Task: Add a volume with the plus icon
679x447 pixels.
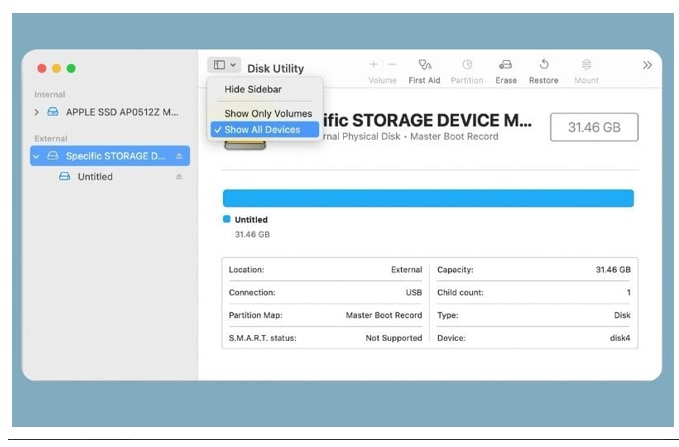Action: [374, 65]
